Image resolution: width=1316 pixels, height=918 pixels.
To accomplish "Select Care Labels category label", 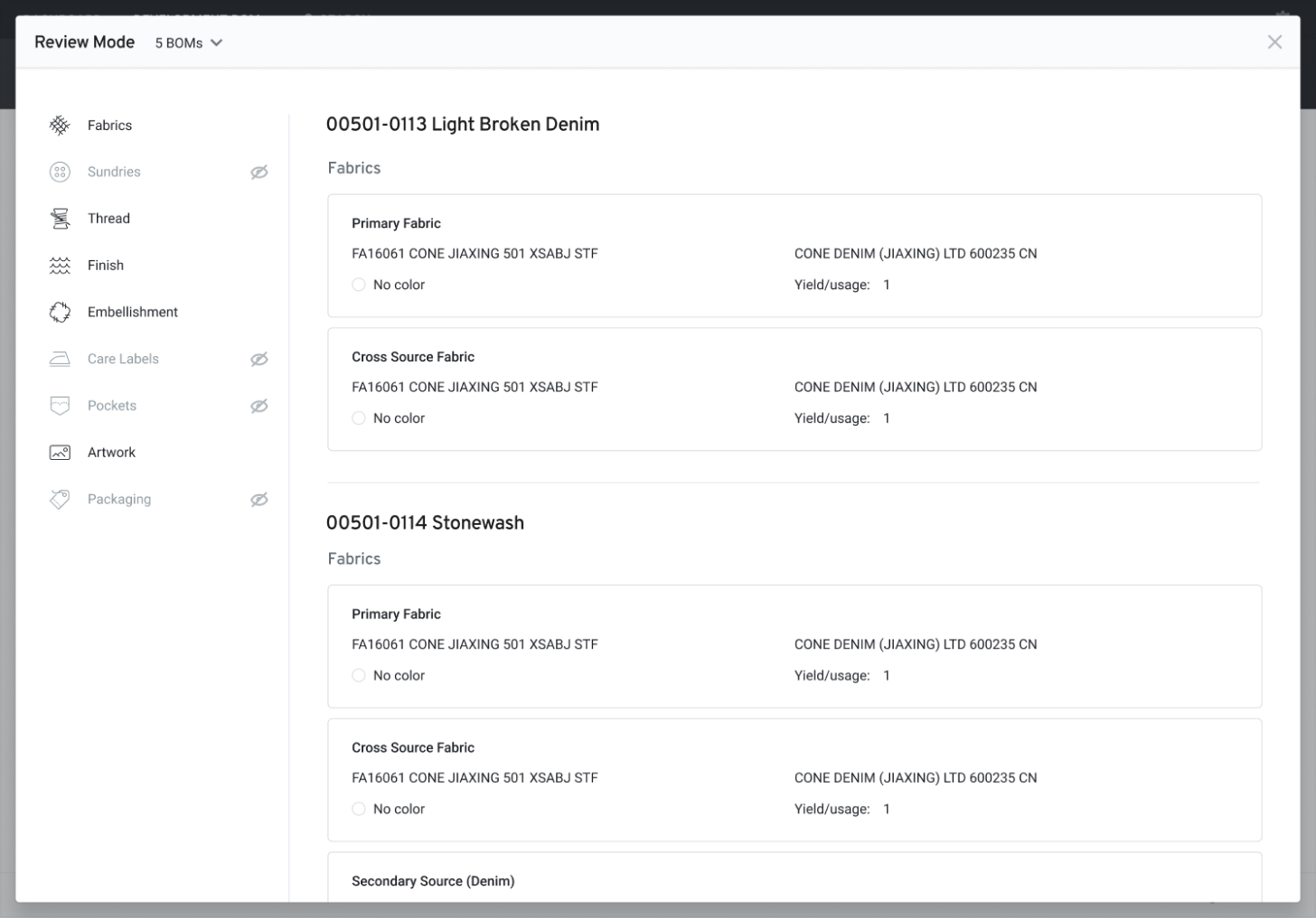I will pyautogui.click(x=123, y=359).
